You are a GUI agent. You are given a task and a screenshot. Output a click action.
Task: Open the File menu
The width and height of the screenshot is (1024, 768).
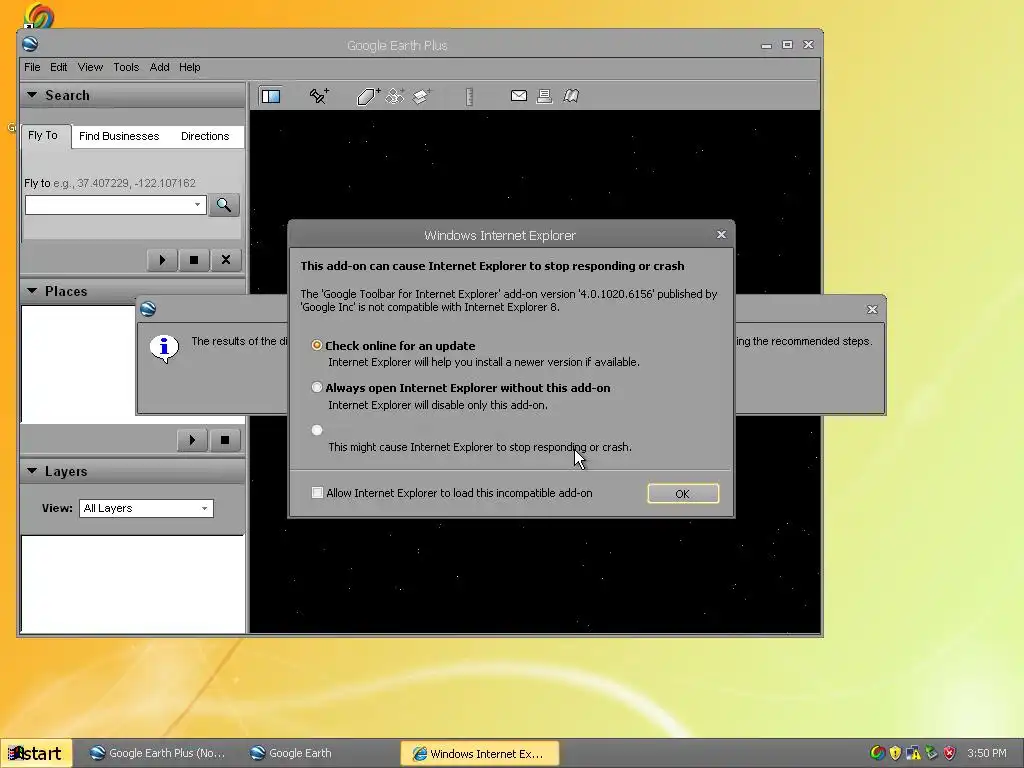tap(32, 67)
